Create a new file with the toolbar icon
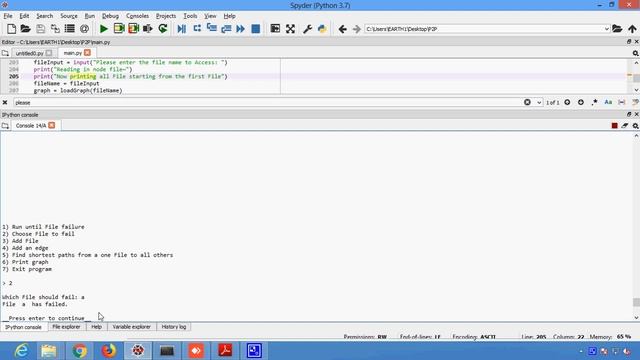Viewport: 640px width, 360px height. pos(11,29)
